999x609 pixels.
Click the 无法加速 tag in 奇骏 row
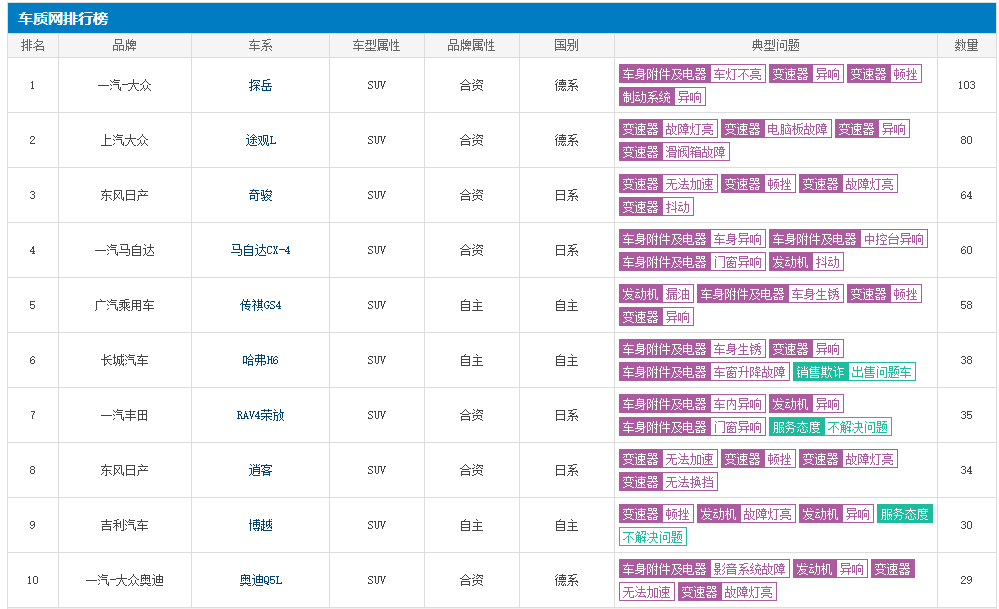tap(689, 184)
